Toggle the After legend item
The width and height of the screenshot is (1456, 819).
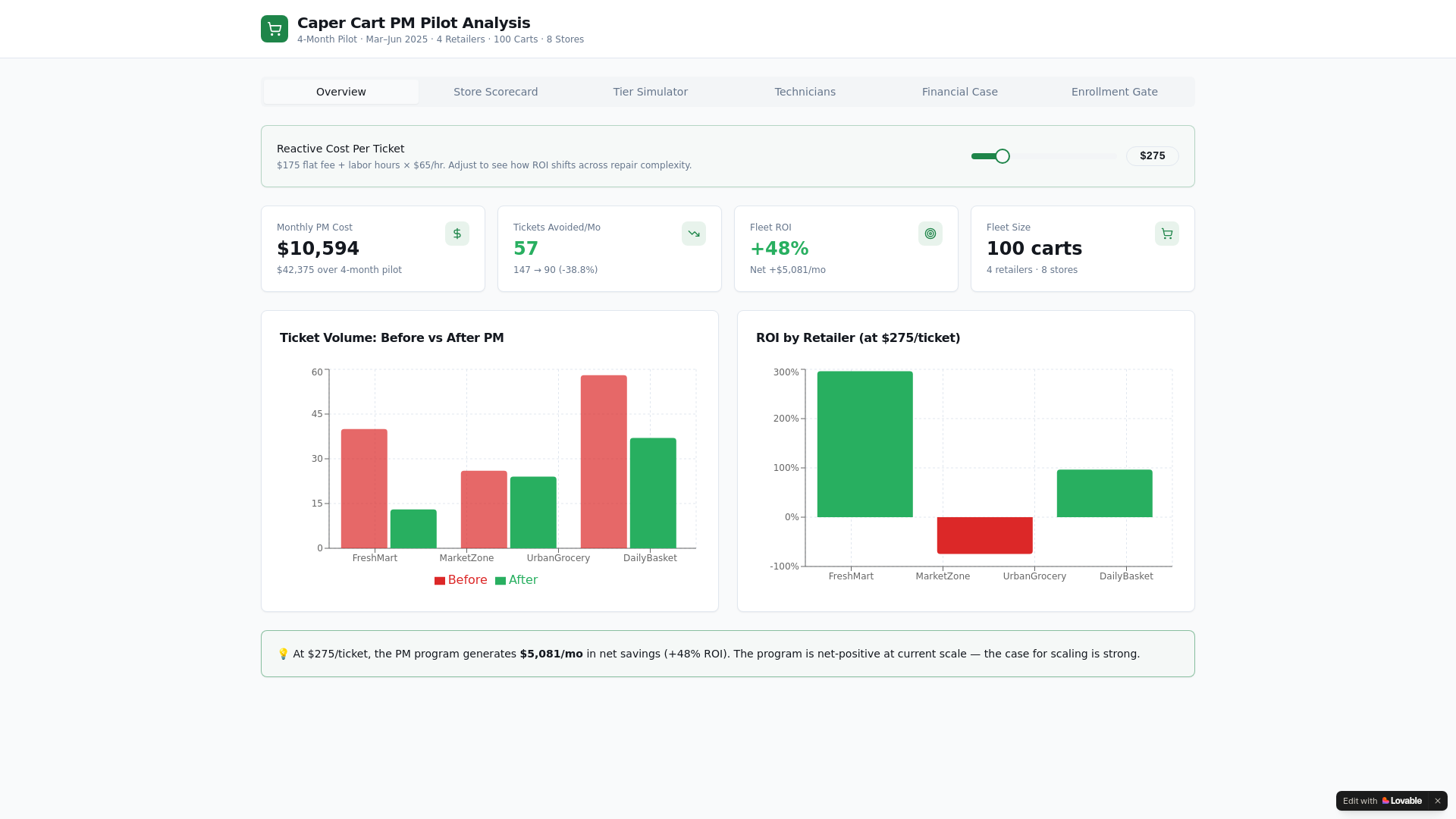516,580
